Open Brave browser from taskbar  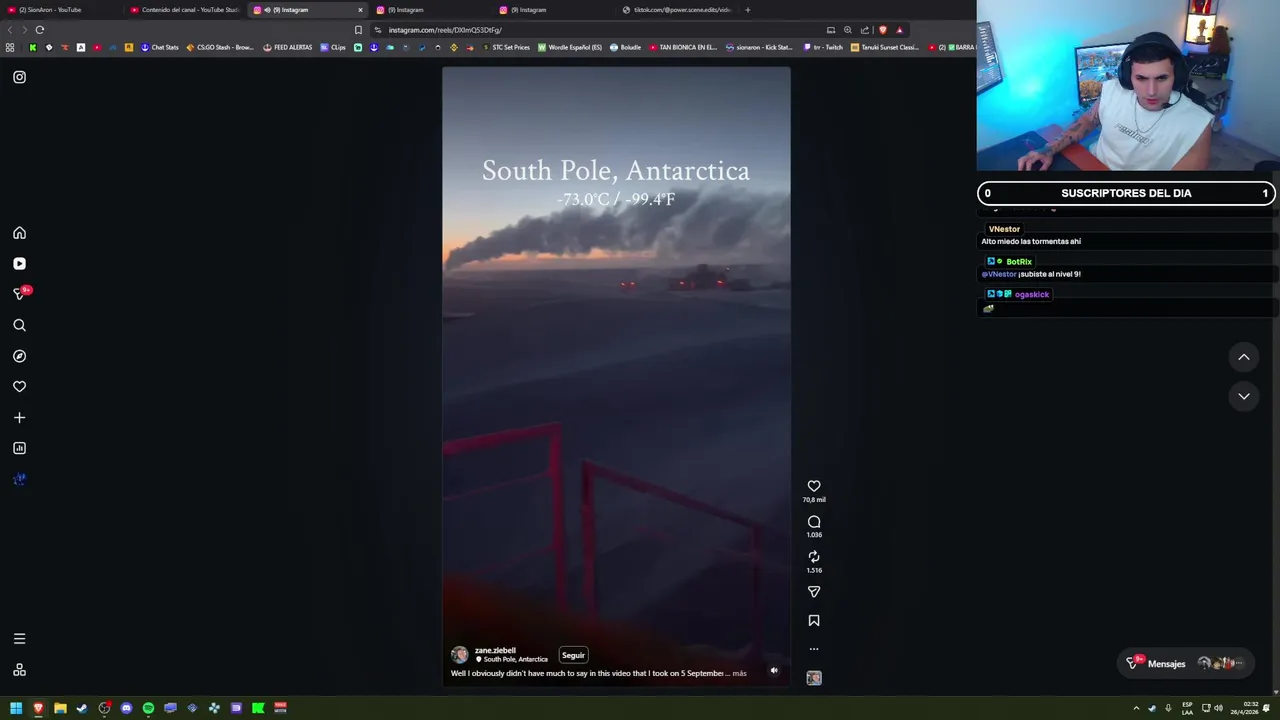click(38, 708)
